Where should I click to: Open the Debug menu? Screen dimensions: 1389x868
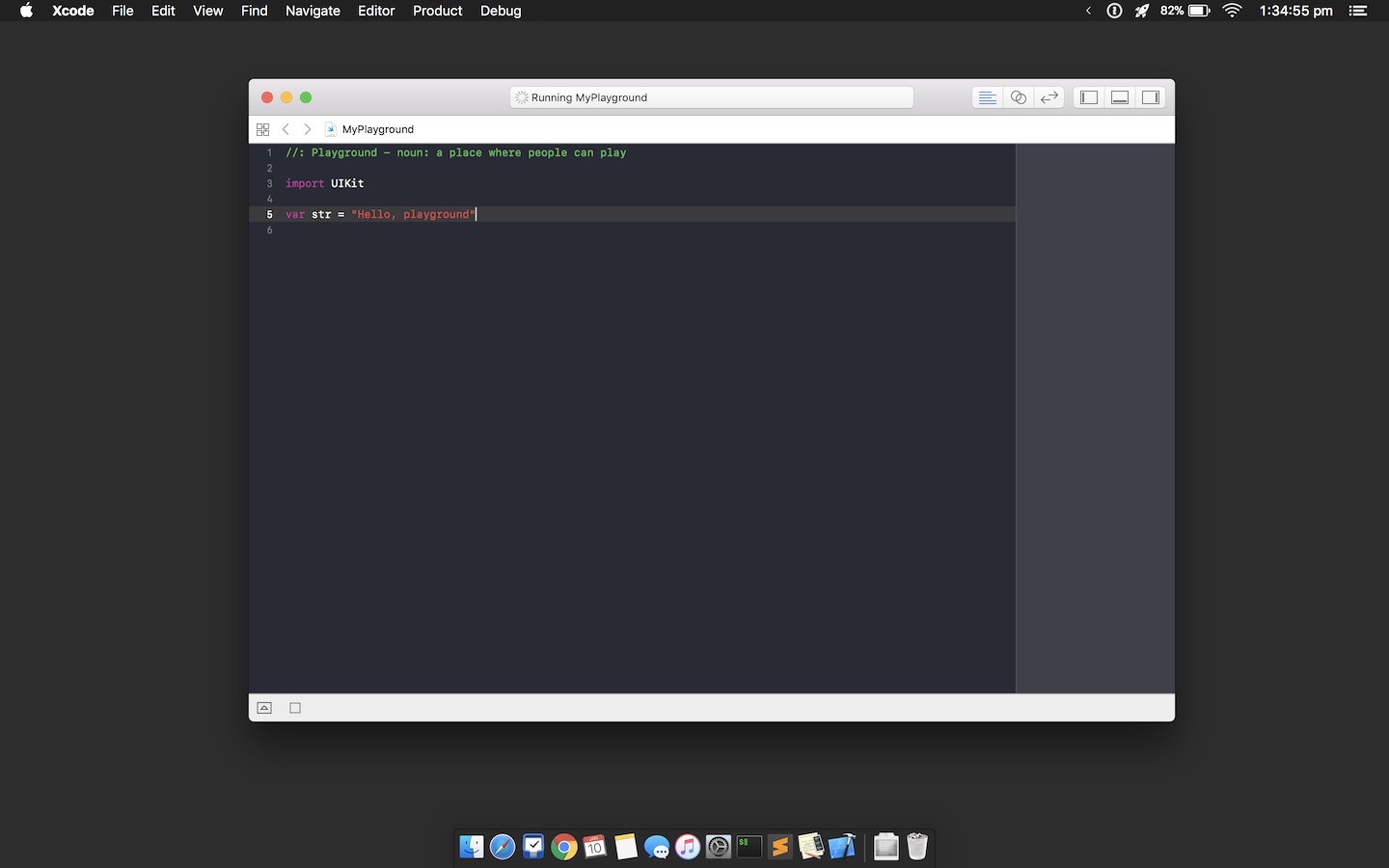point(501,11)
